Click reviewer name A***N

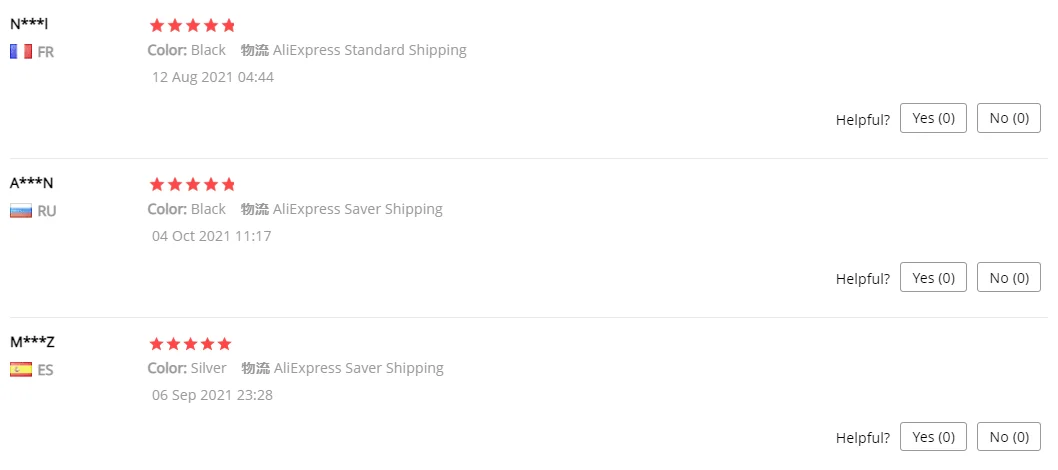click(x=32, y=183)
